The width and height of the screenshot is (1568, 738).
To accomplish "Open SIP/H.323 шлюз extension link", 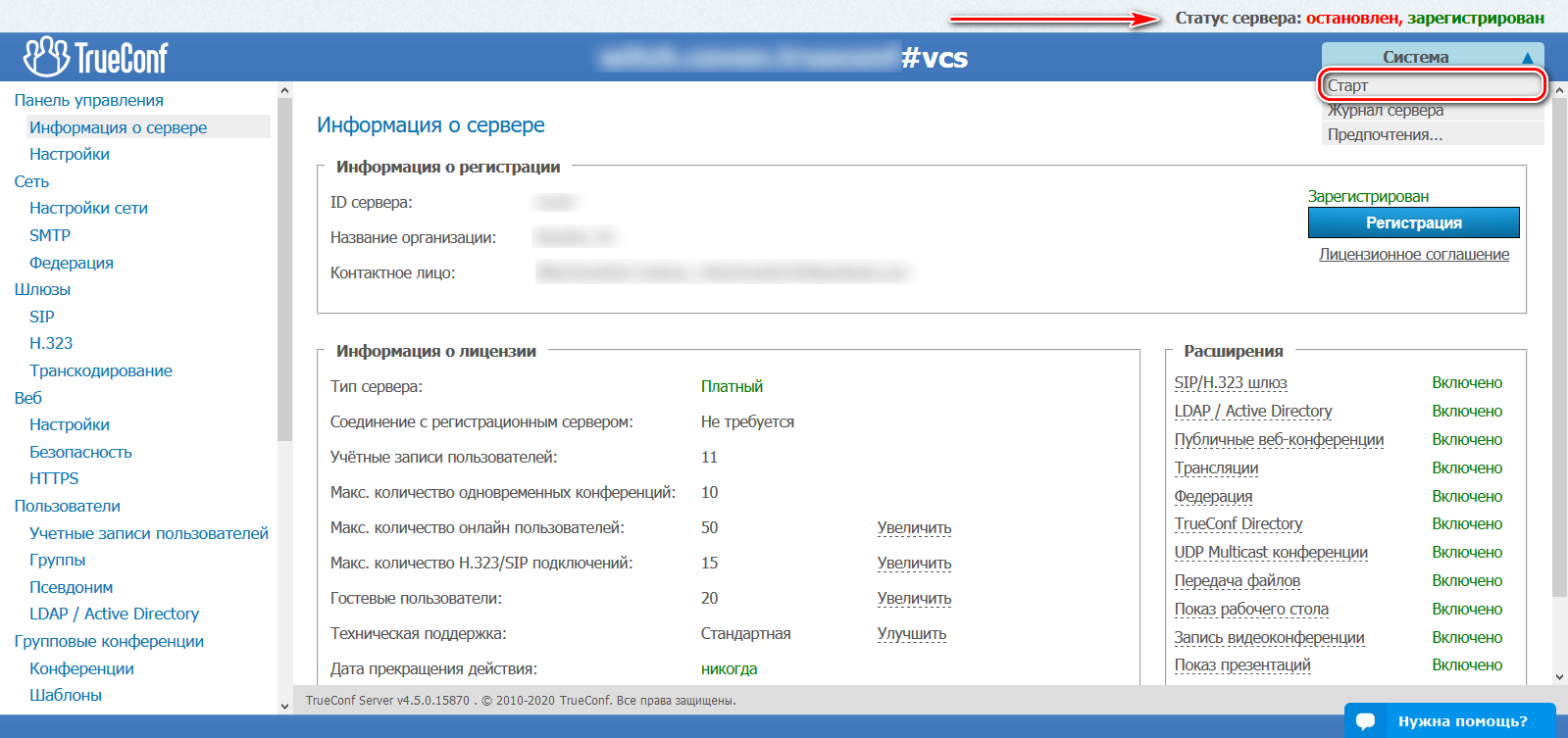I will coord(1231,382).
